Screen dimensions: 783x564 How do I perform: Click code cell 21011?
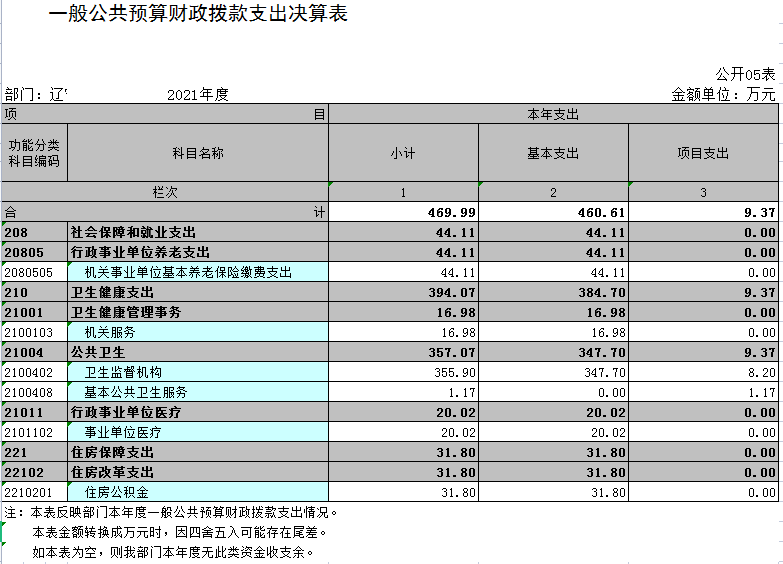(34, 412)
